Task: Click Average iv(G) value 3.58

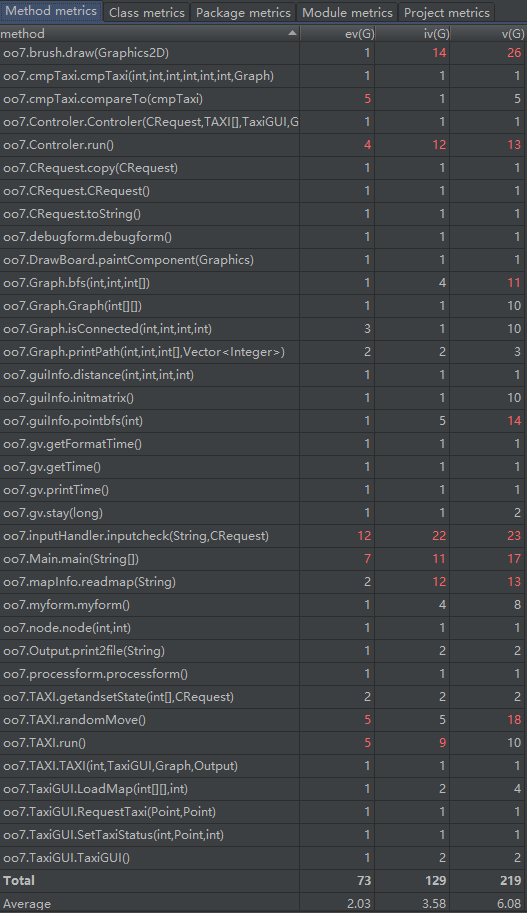Action: tap(434, 904)
